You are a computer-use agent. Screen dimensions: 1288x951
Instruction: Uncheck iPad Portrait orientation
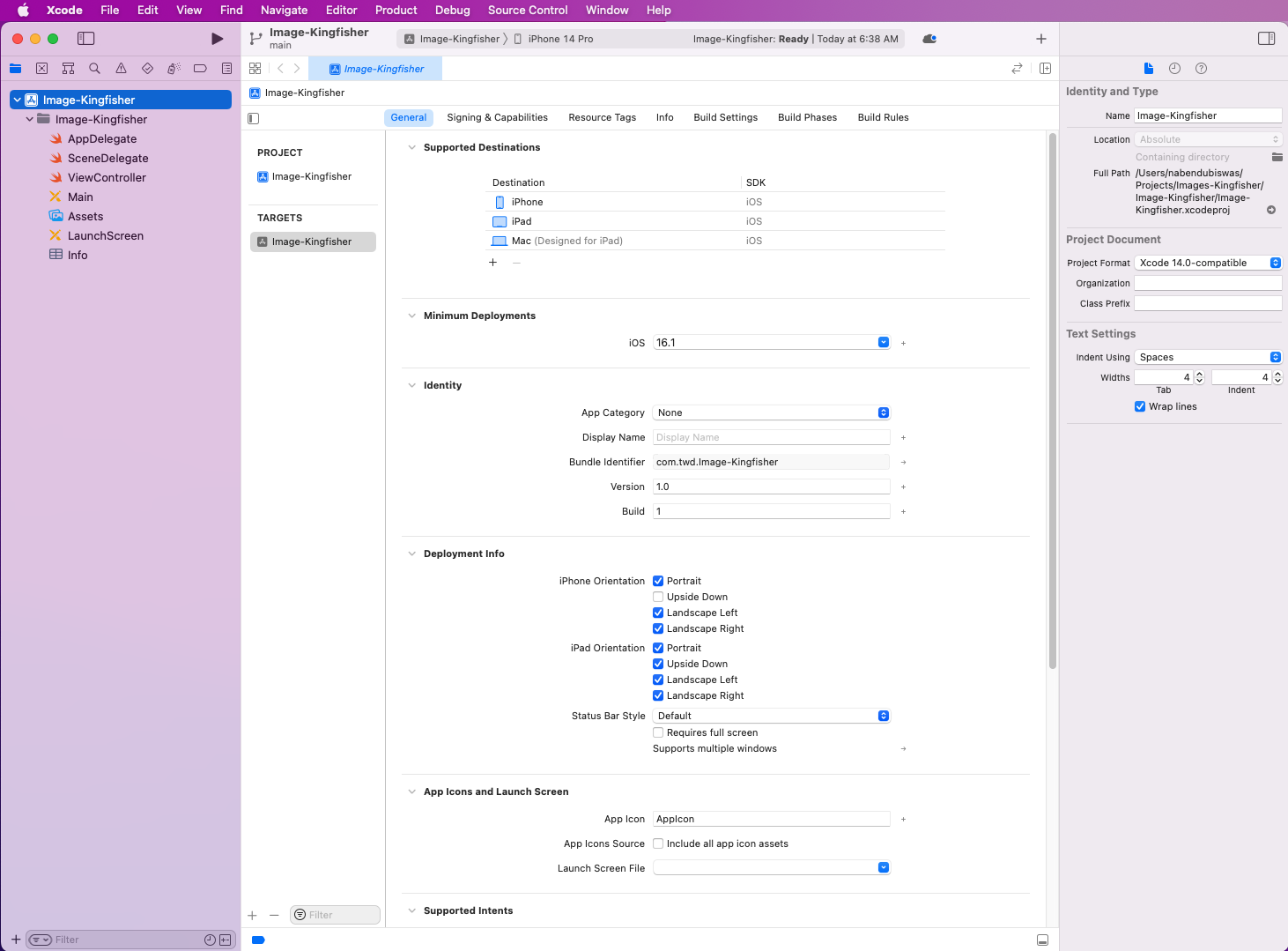click(x=658, y=648)
